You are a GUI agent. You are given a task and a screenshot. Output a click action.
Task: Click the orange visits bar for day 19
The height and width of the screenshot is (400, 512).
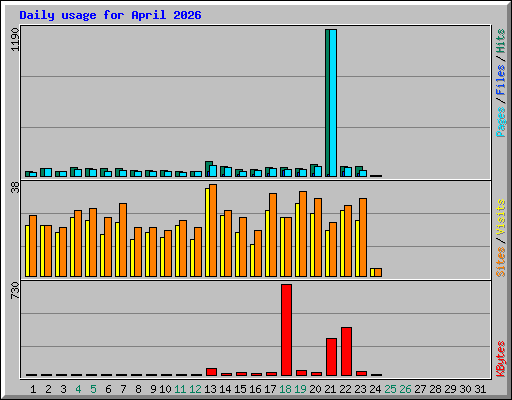303,234
